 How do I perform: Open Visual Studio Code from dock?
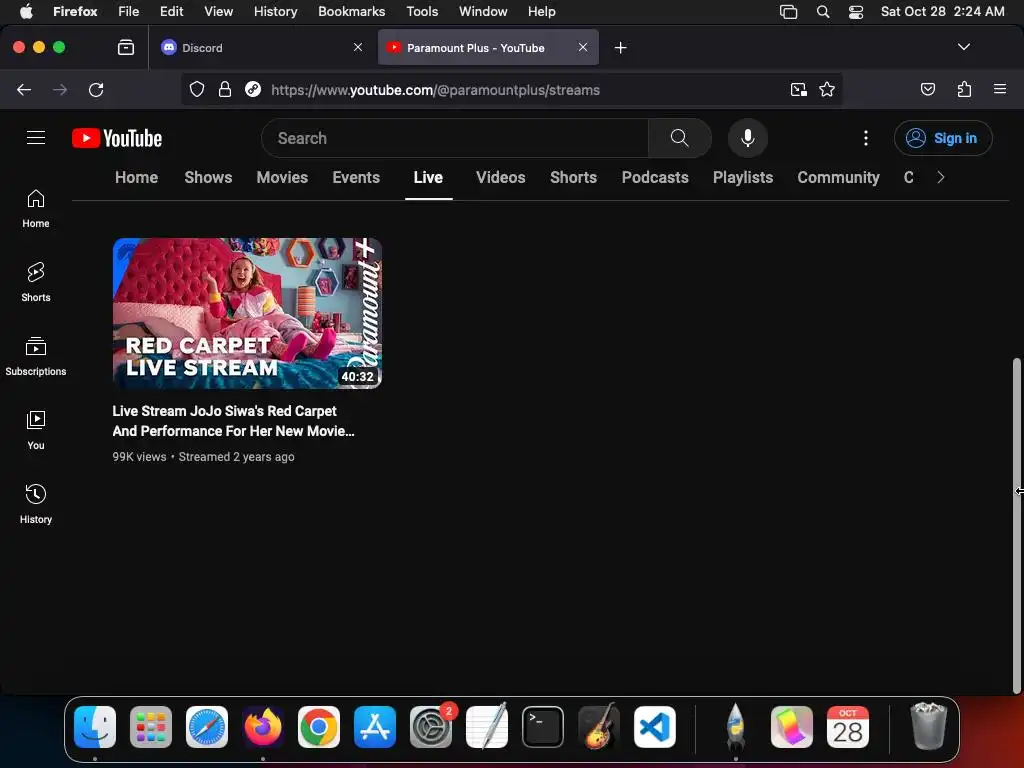(x=654, y=727)
